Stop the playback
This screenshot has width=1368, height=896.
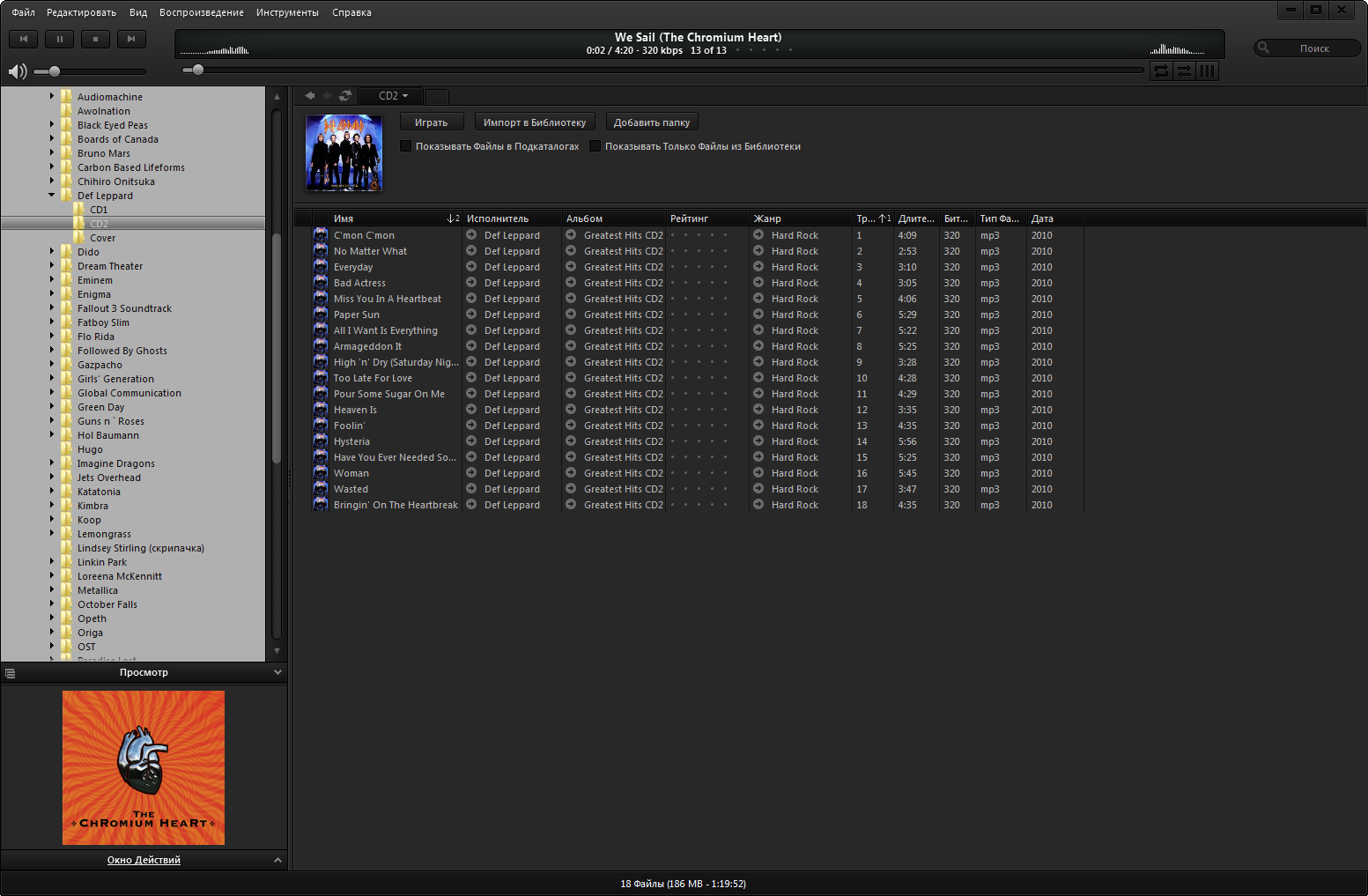coord(95,39)
